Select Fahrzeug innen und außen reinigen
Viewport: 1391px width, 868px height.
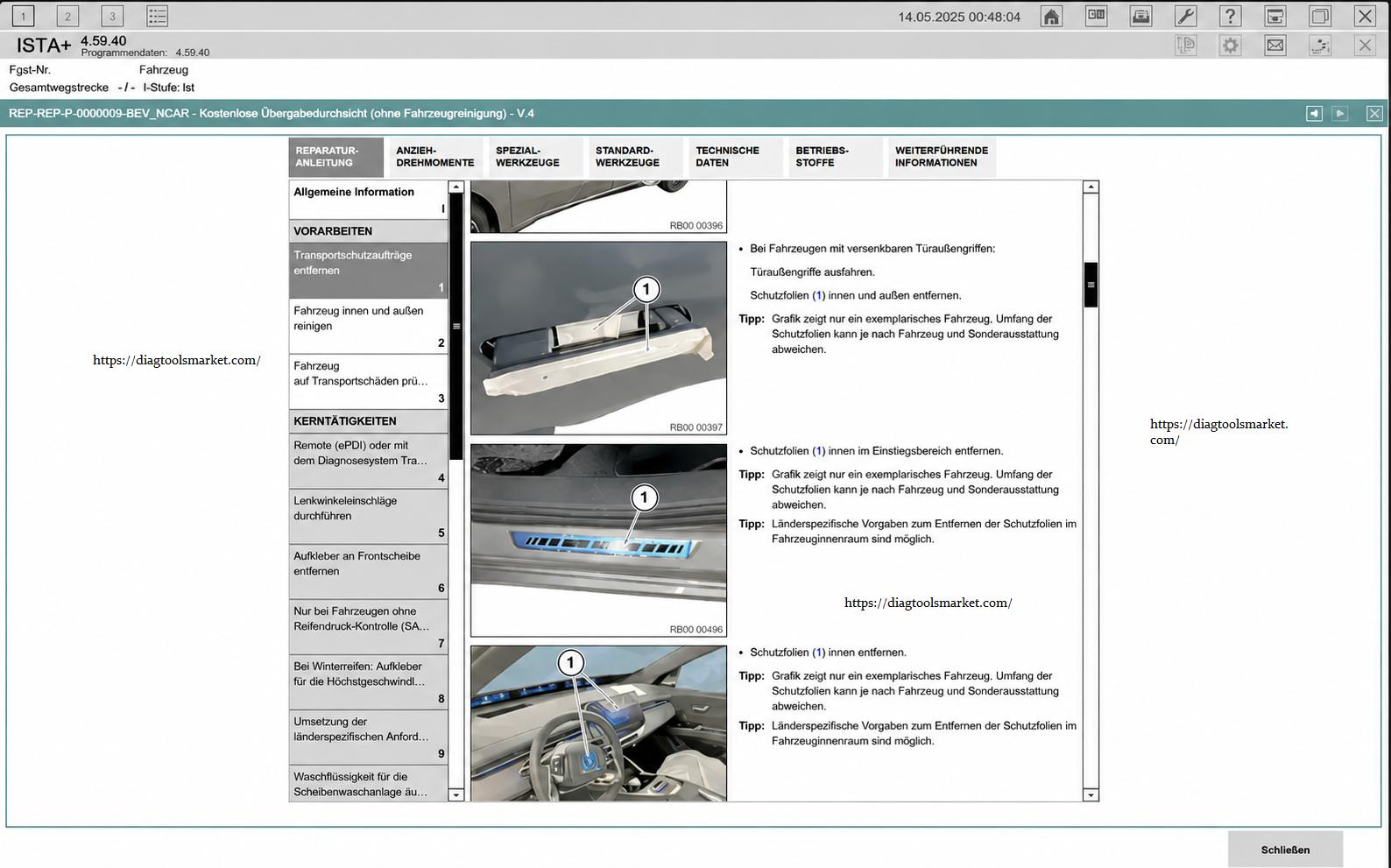369,326
